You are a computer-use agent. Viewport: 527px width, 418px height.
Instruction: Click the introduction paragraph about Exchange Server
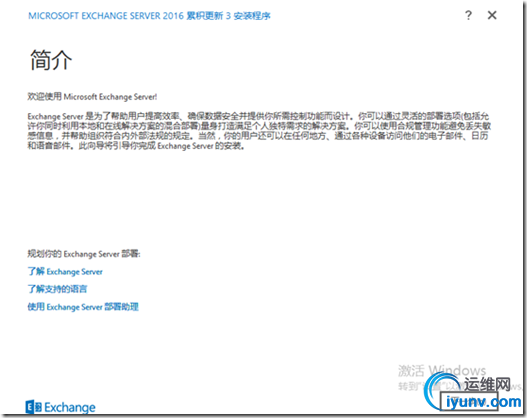tap(259, 131)
